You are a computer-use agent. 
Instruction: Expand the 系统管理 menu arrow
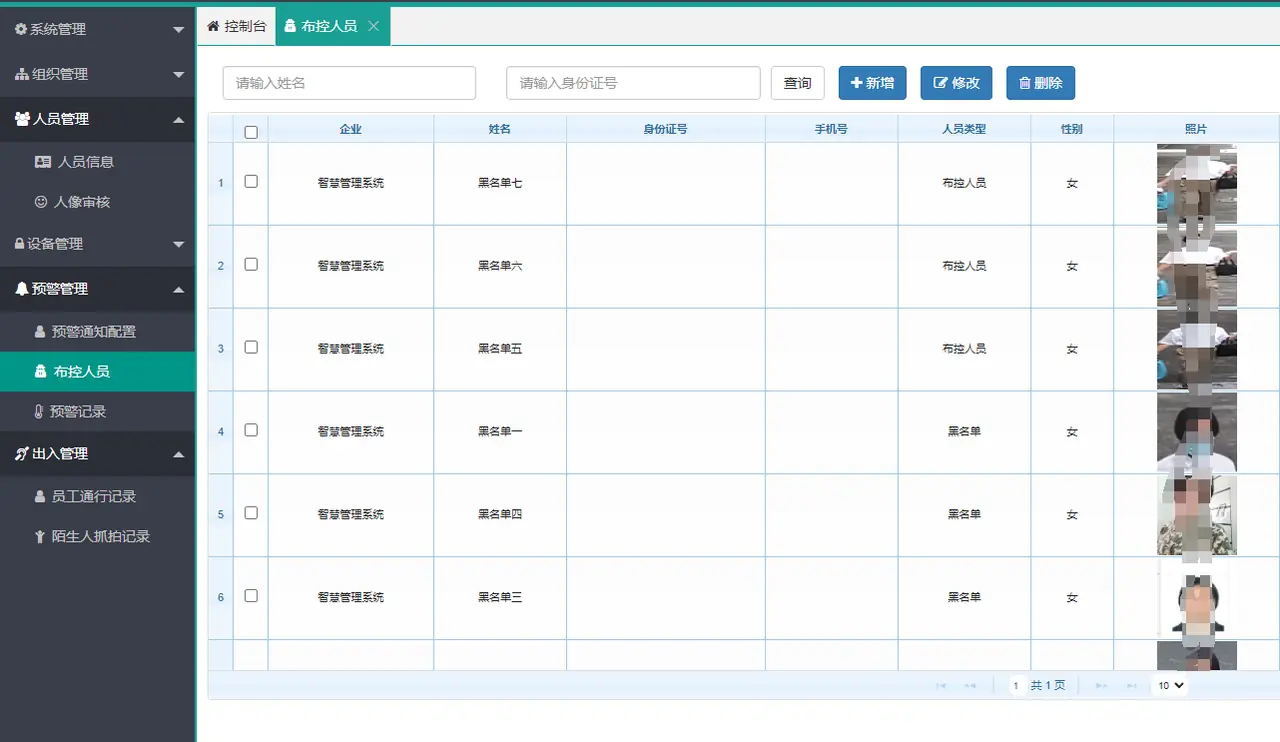tap(178, 30)
